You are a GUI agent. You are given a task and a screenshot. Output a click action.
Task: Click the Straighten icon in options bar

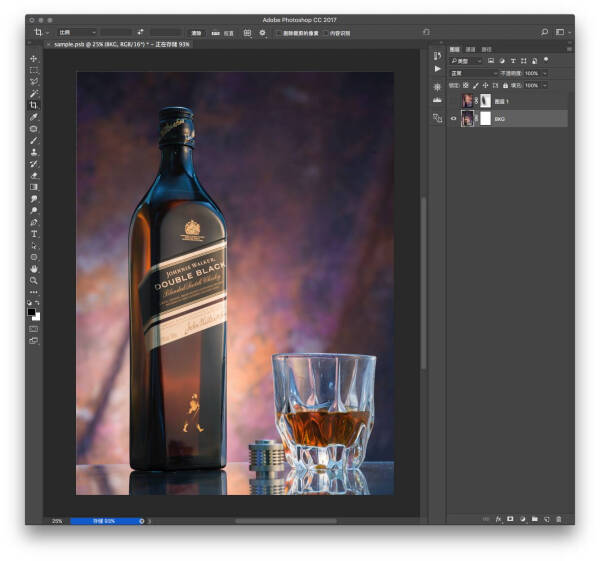[216, 33]
